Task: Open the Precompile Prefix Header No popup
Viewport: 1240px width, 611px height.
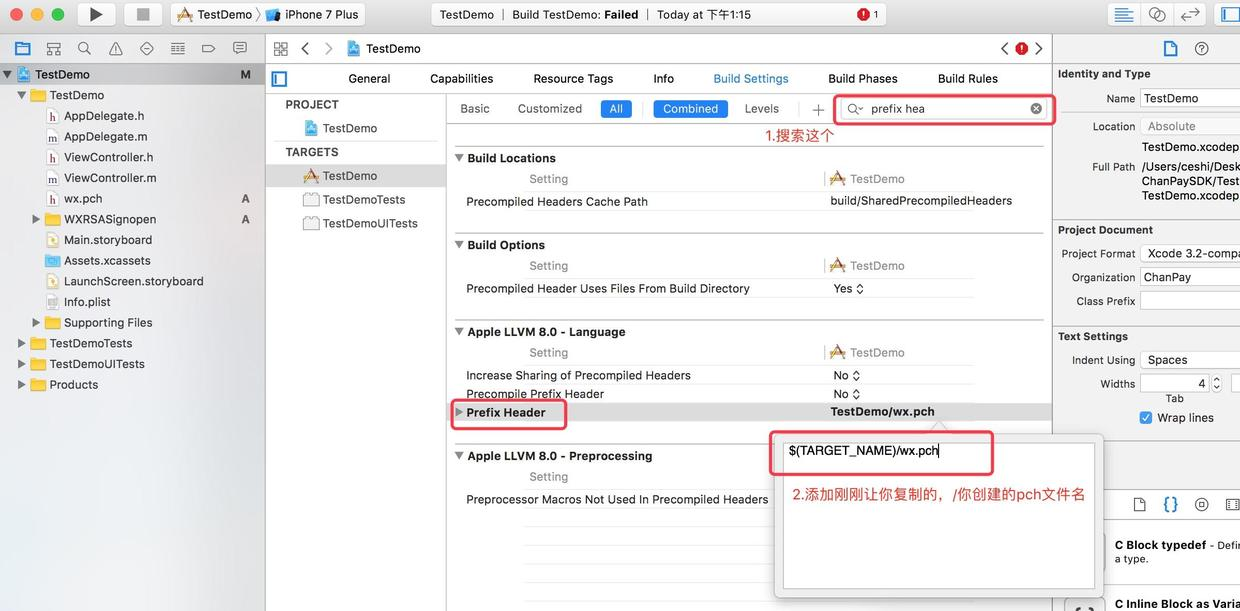Action: tap(847, 394)
